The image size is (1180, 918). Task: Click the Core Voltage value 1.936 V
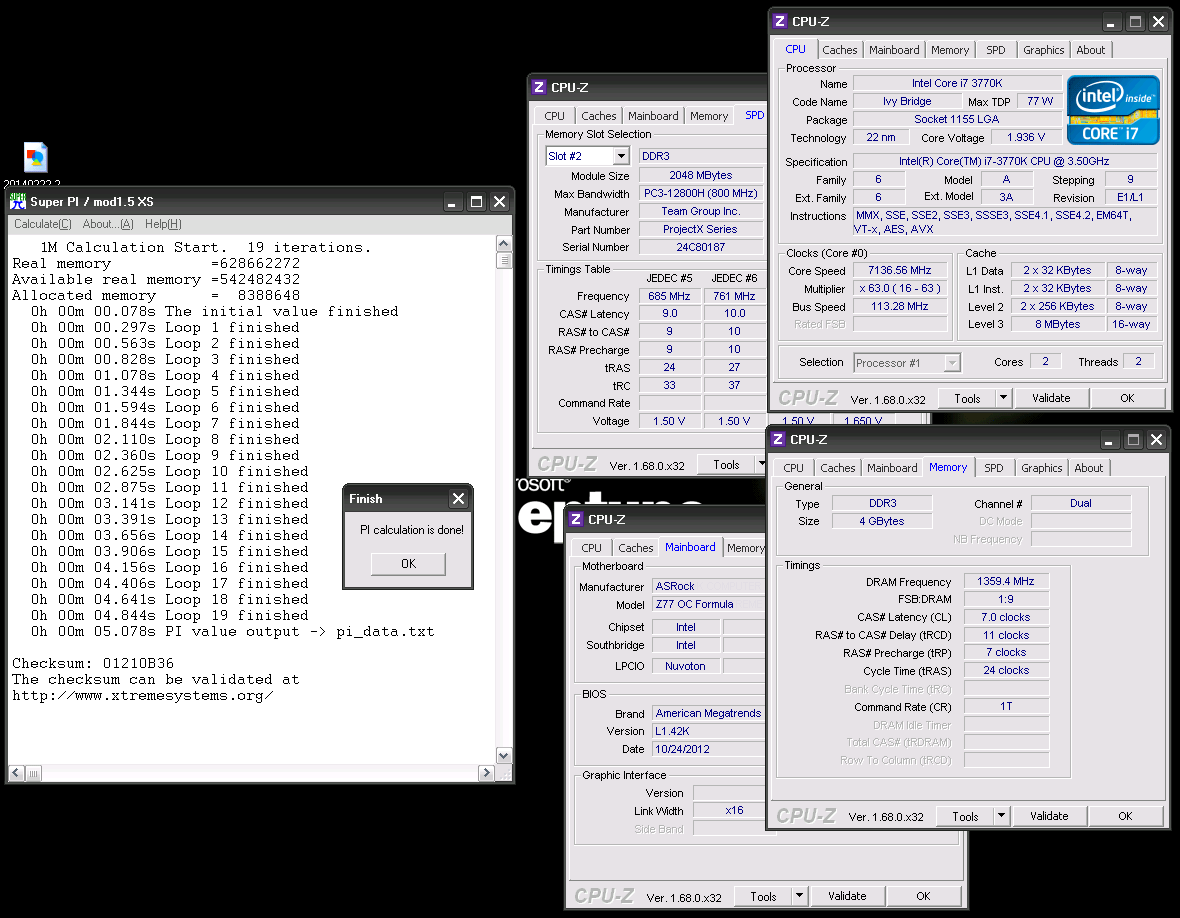click(1026, 138)
